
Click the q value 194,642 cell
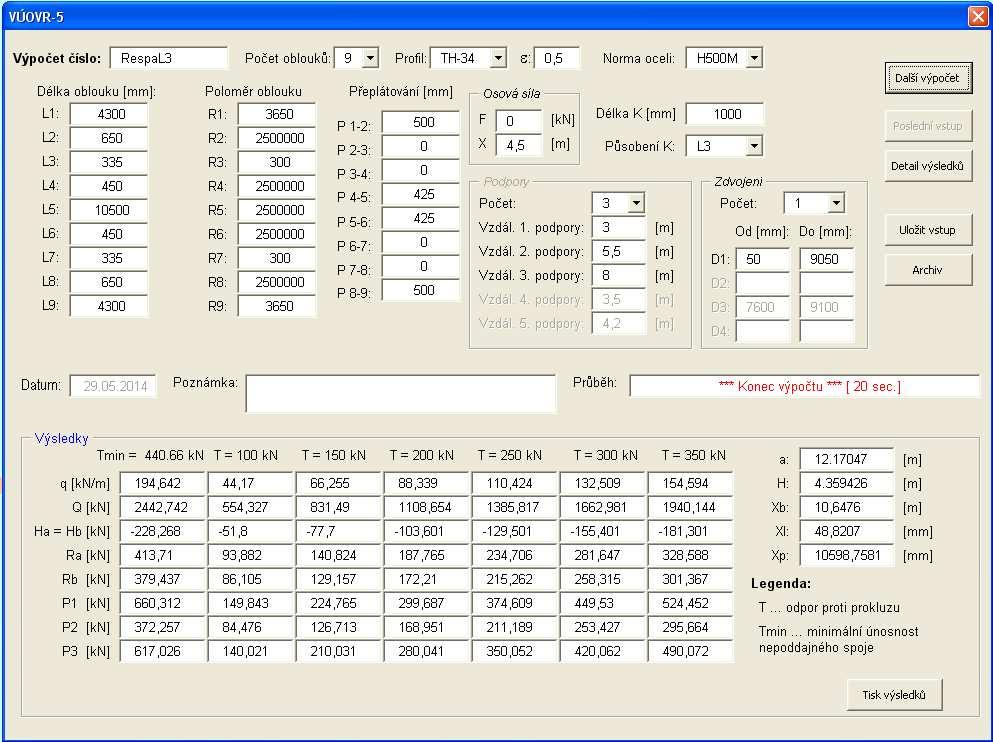tap(163, 484)
